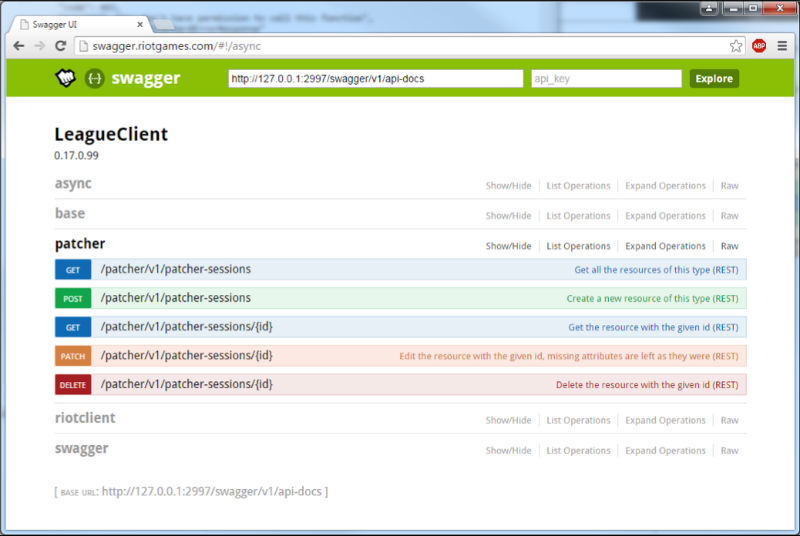The height and width of the screenshot is (536, 800).
Task: Expand the riotclient section heading
Action: (x=85, y=418)
